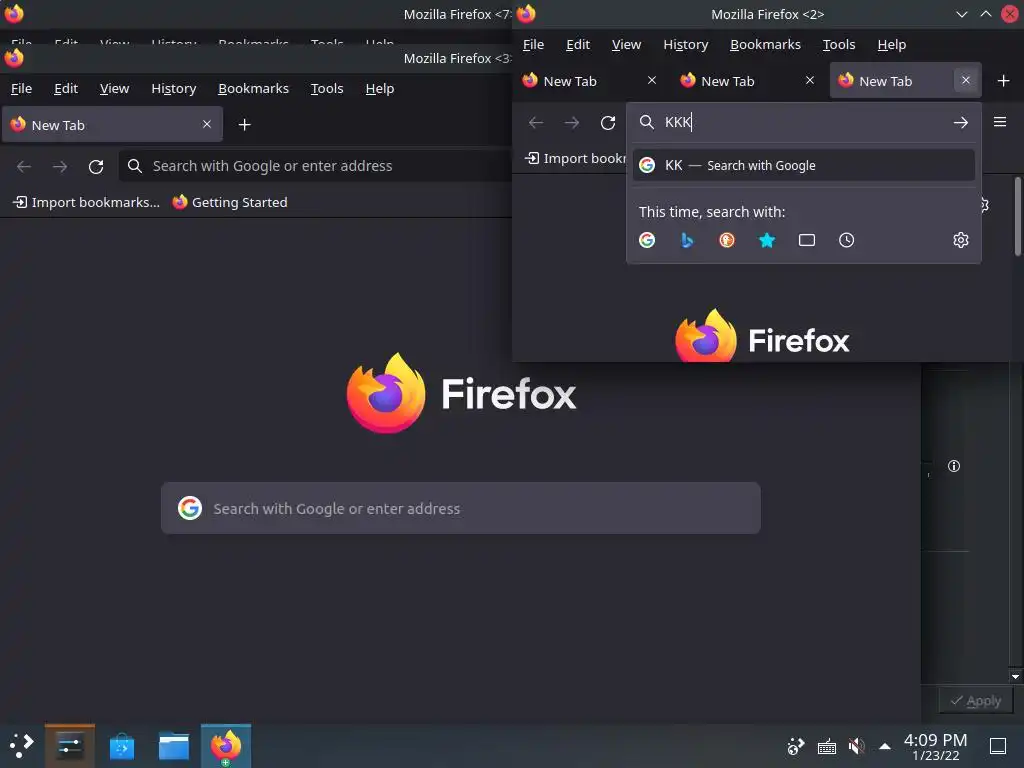This screenshot has width=1024, height=768.
Task: Search this time with Google icon
Action: click(647, 240)
